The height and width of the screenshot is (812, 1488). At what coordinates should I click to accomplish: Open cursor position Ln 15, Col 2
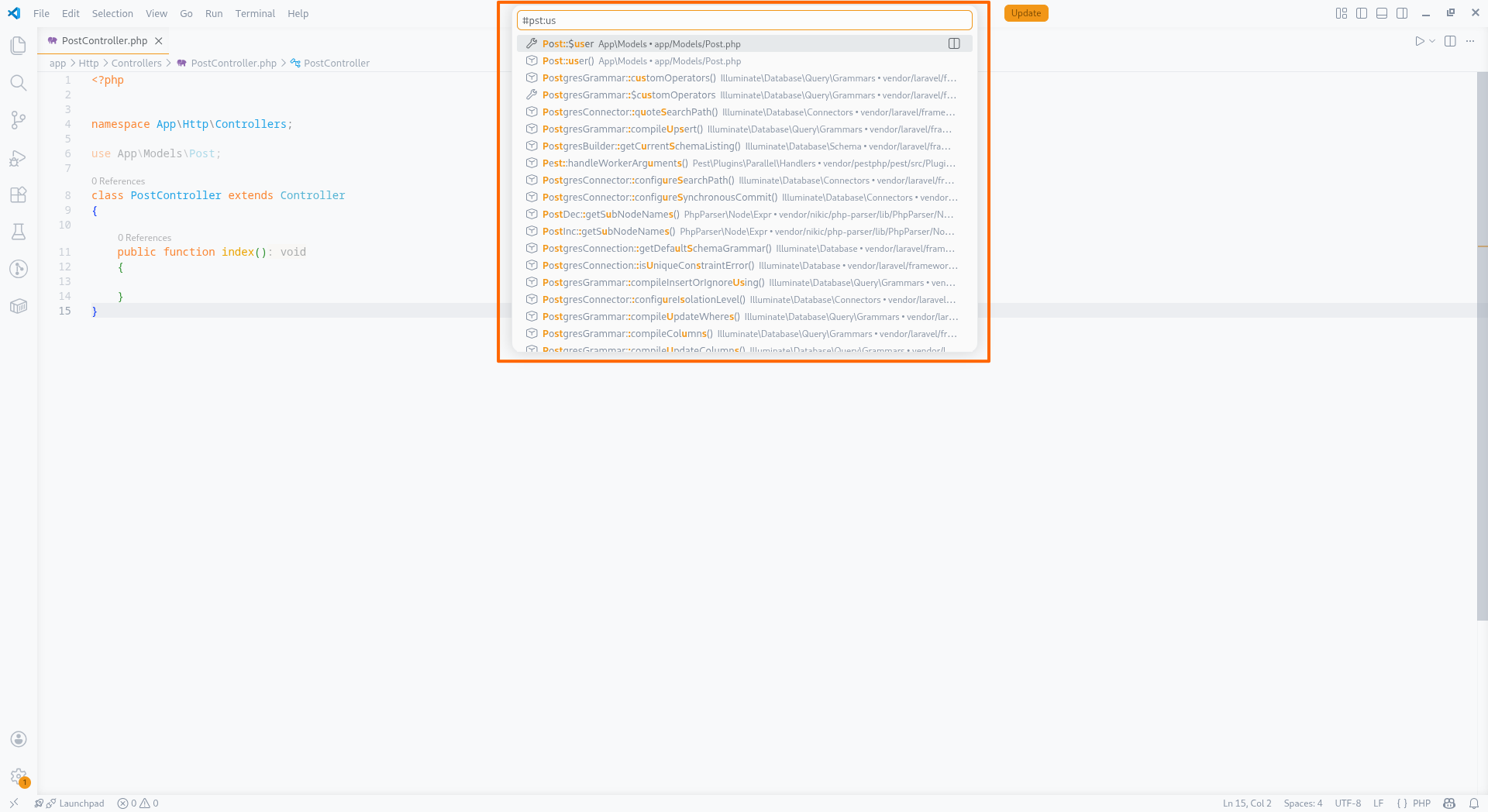(x=1247, y=803)
